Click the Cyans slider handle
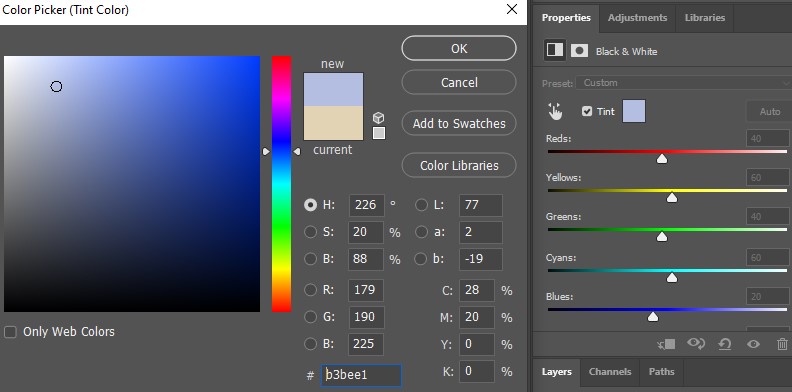This screenshot has height=392, width=792. pos(672,278)
